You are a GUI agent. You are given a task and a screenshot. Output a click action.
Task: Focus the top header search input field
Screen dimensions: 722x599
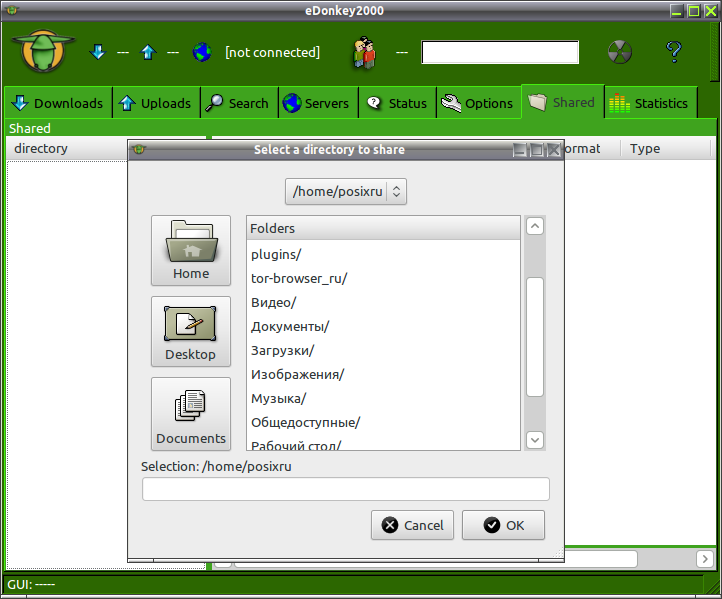pos(500,52)
